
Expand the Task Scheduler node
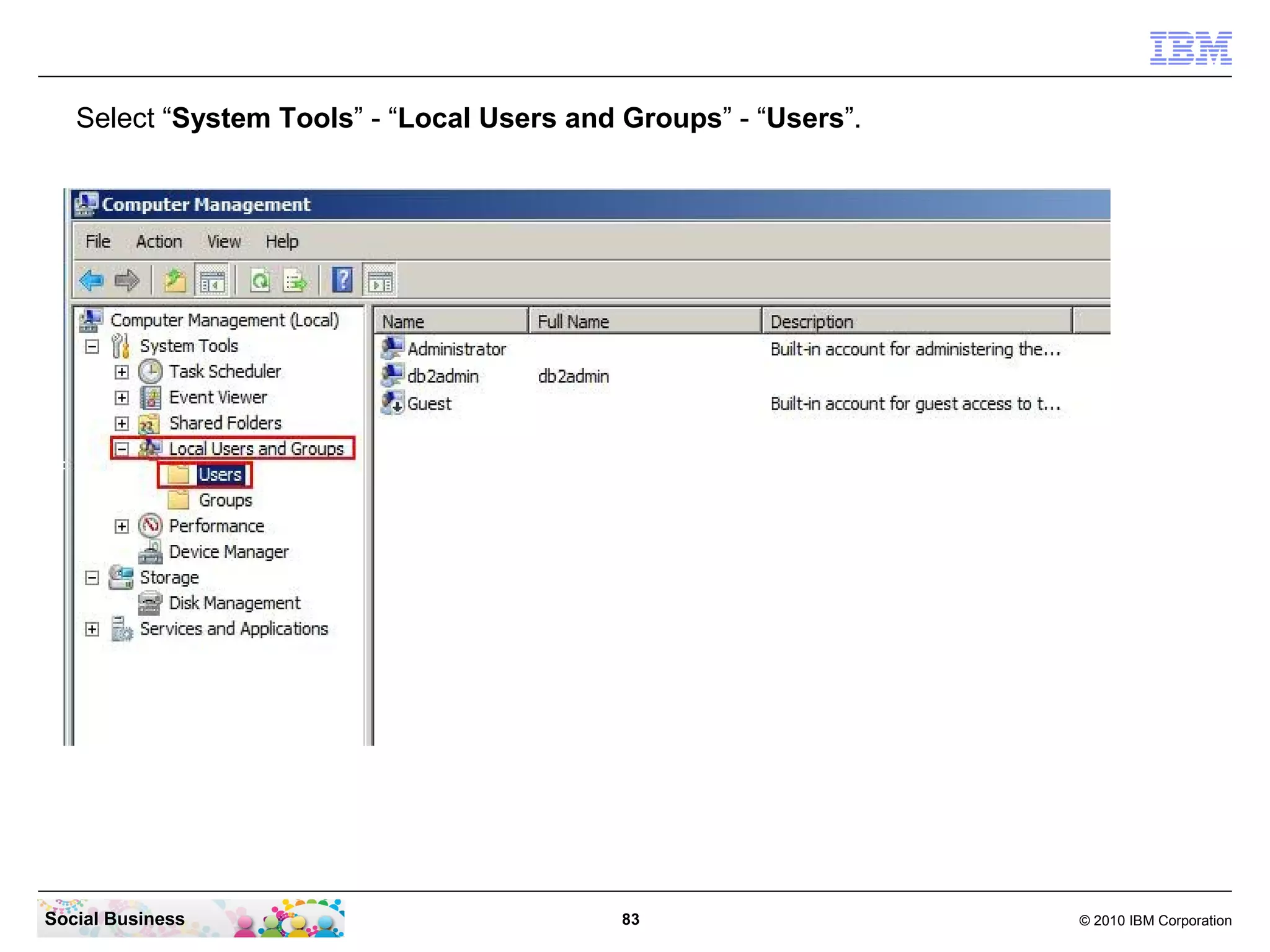tap(122, 372)
